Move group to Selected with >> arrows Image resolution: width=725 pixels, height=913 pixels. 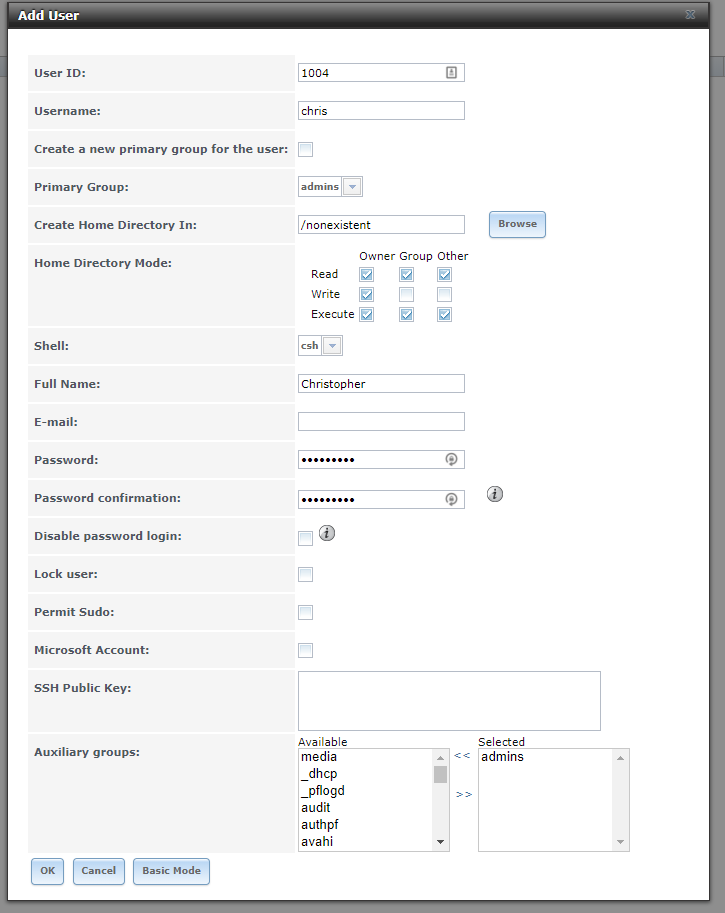463,794
